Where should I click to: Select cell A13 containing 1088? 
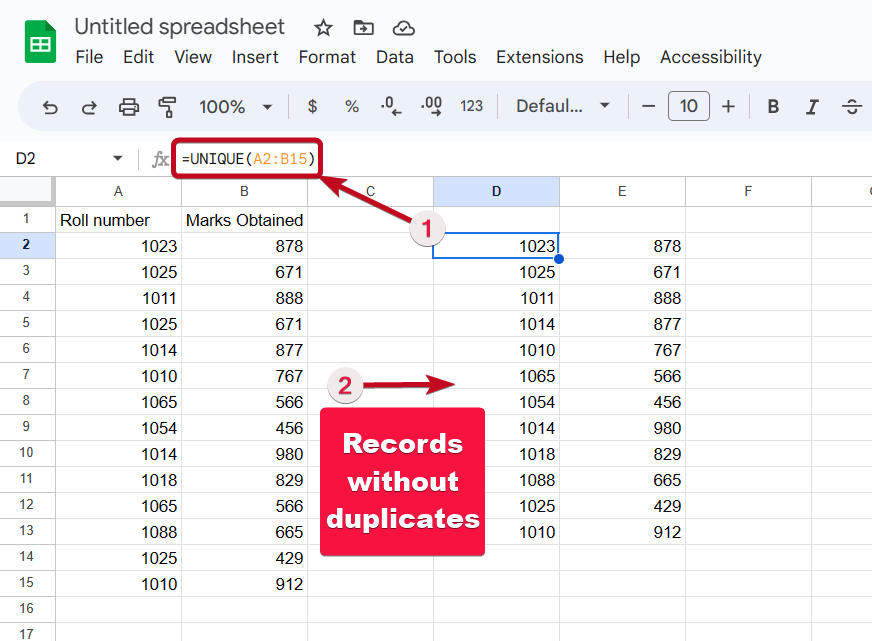click(x=118, y=532)
